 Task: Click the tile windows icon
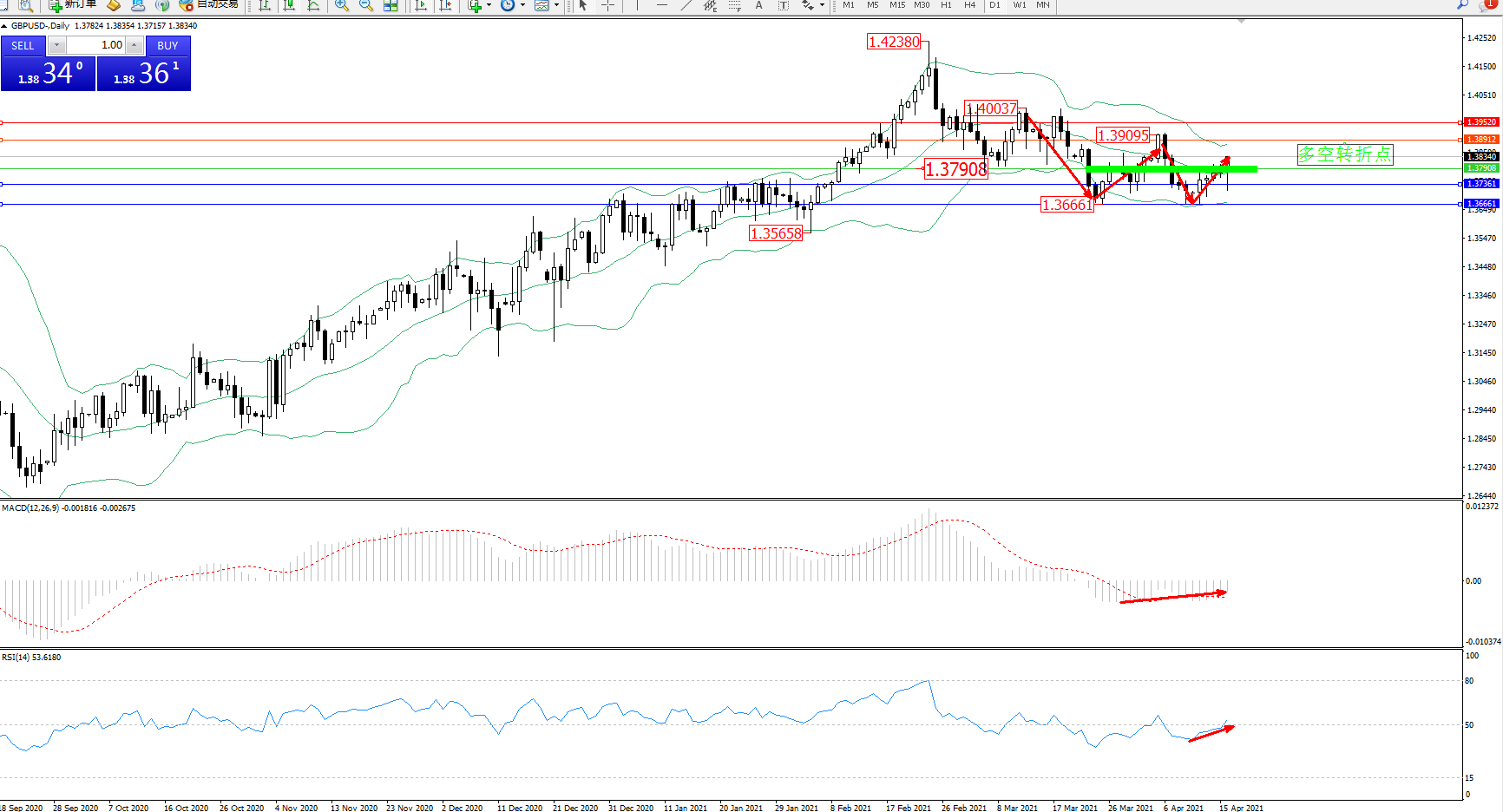tap(391, 5)
